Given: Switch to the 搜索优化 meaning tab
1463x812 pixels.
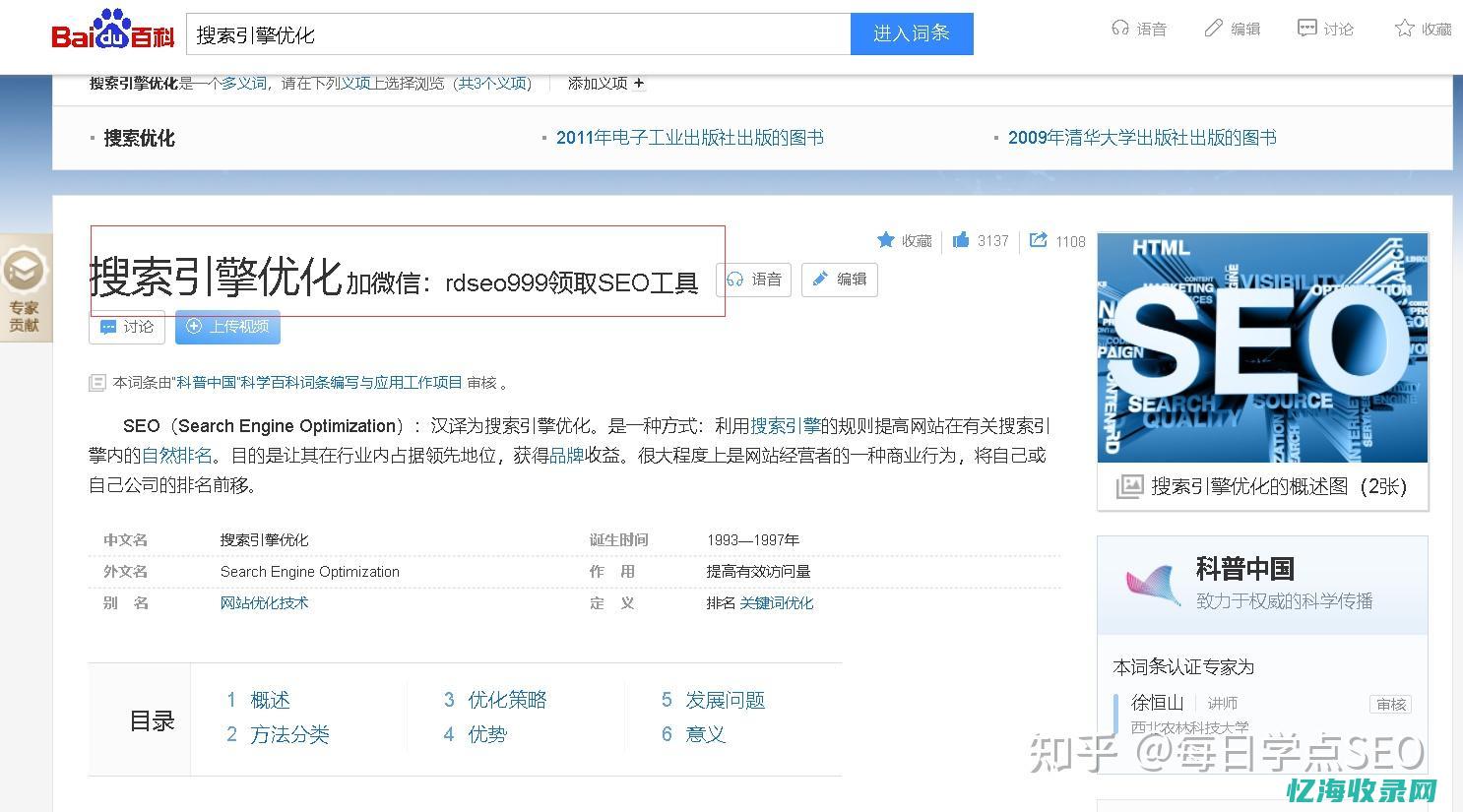Looking at the screenshot, I should click(x=139, y=138).
